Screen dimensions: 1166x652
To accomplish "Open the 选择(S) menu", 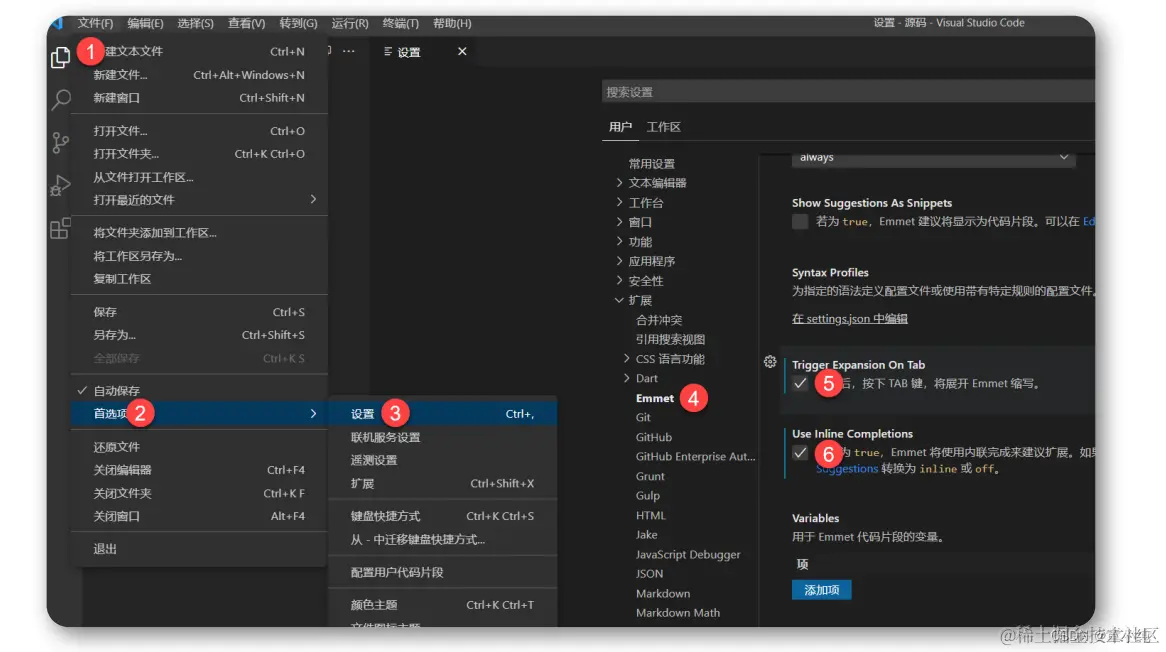I will pos(196,23).
